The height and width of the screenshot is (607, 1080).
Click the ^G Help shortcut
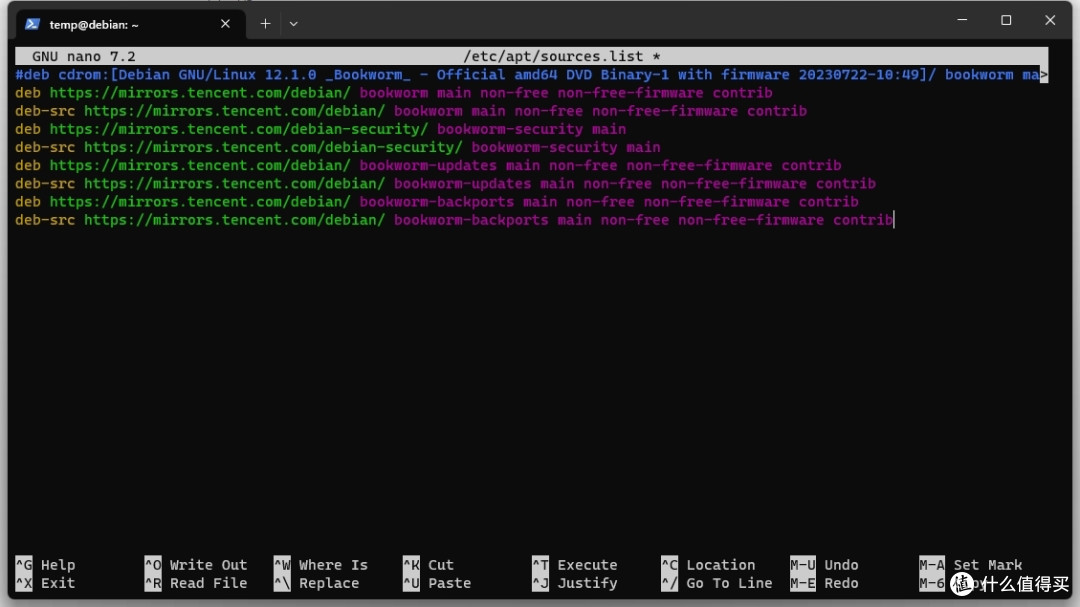click(46, 565)
